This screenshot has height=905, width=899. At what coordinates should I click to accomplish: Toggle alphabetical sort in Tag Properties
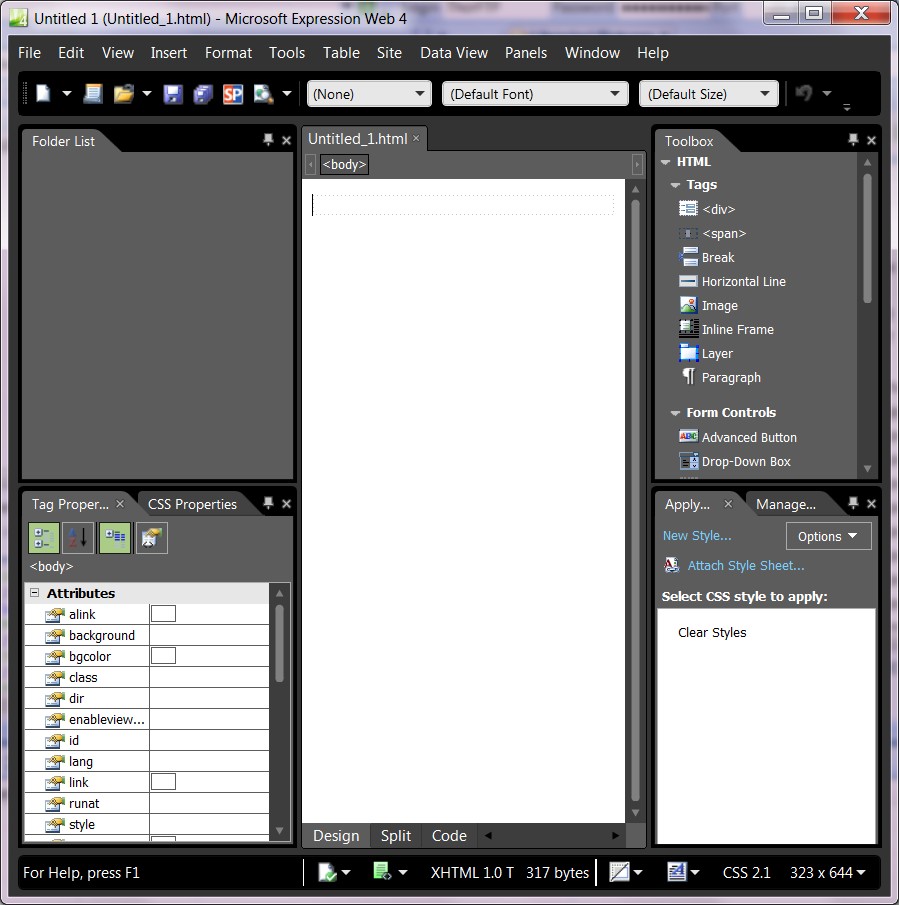[77, 538]
